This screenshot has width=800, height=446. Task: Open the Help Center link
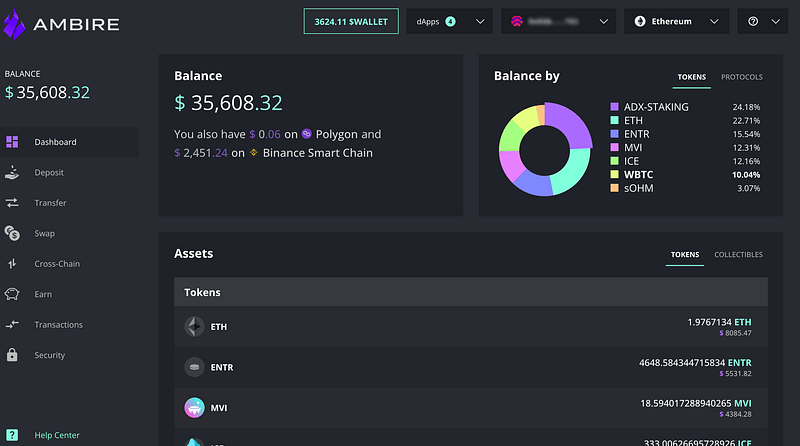(57, 435)
